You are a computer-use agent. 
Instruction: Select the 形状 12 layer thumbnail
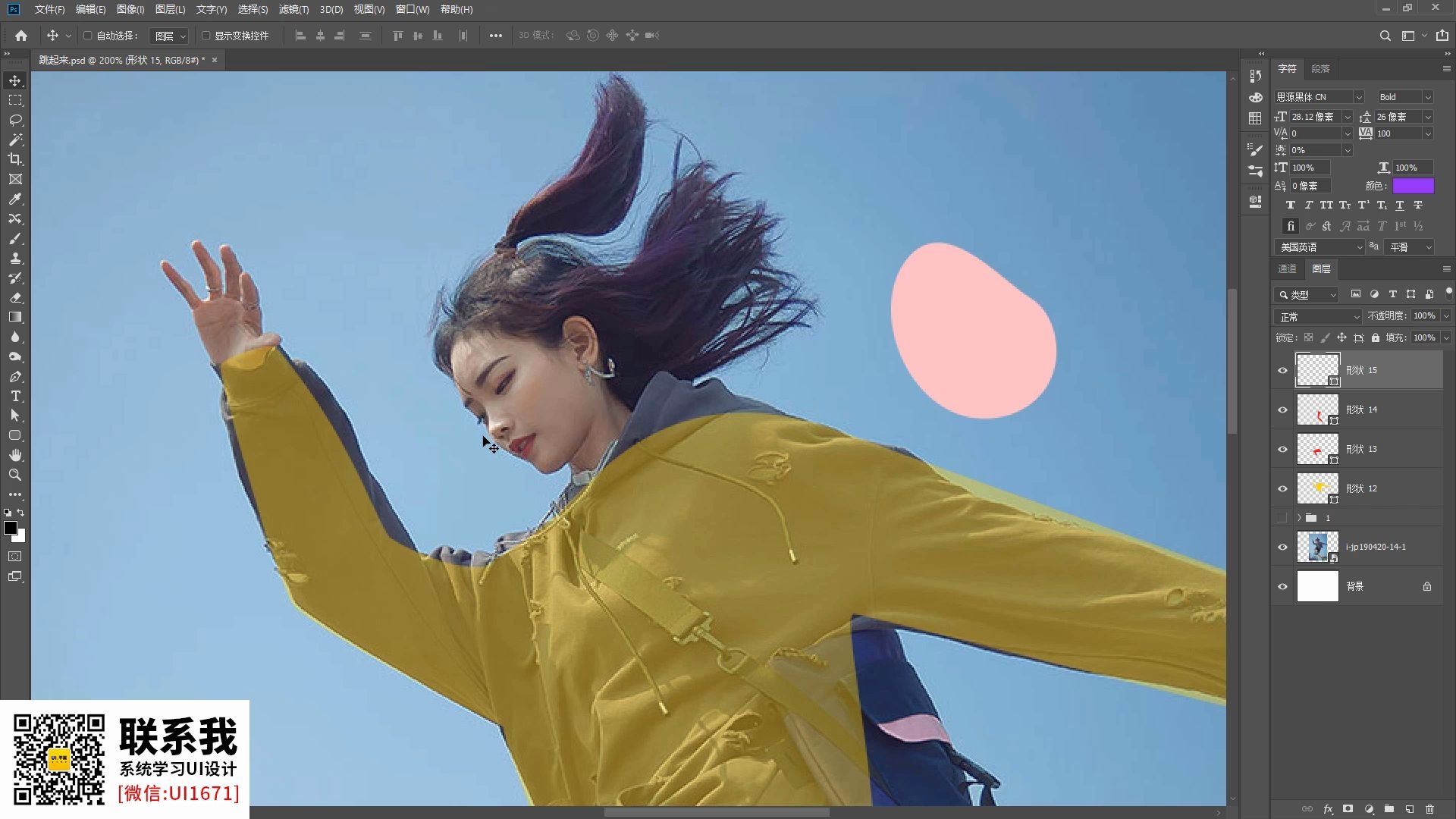point(1317,488)
